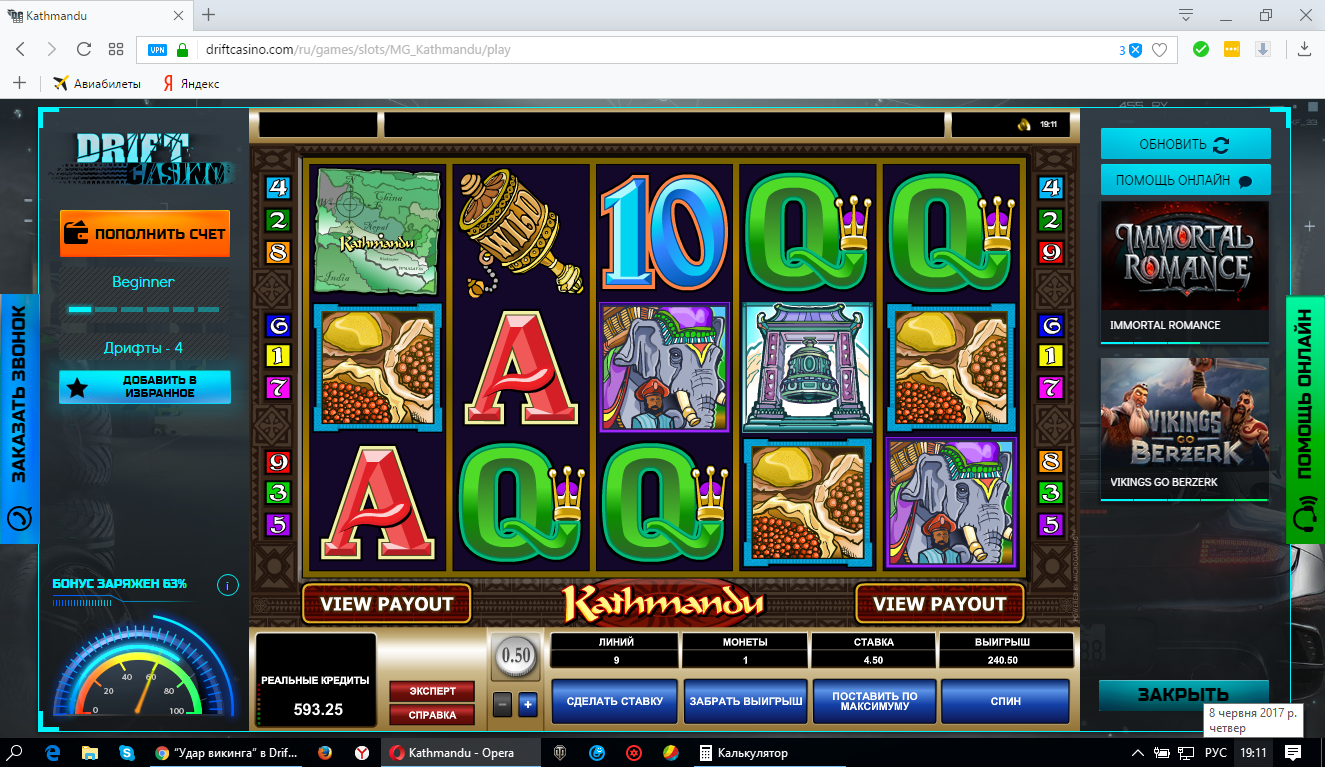Toggle Эксперт mode button
Viewport: 1325px width, 767px height.
tap(432, 691)
